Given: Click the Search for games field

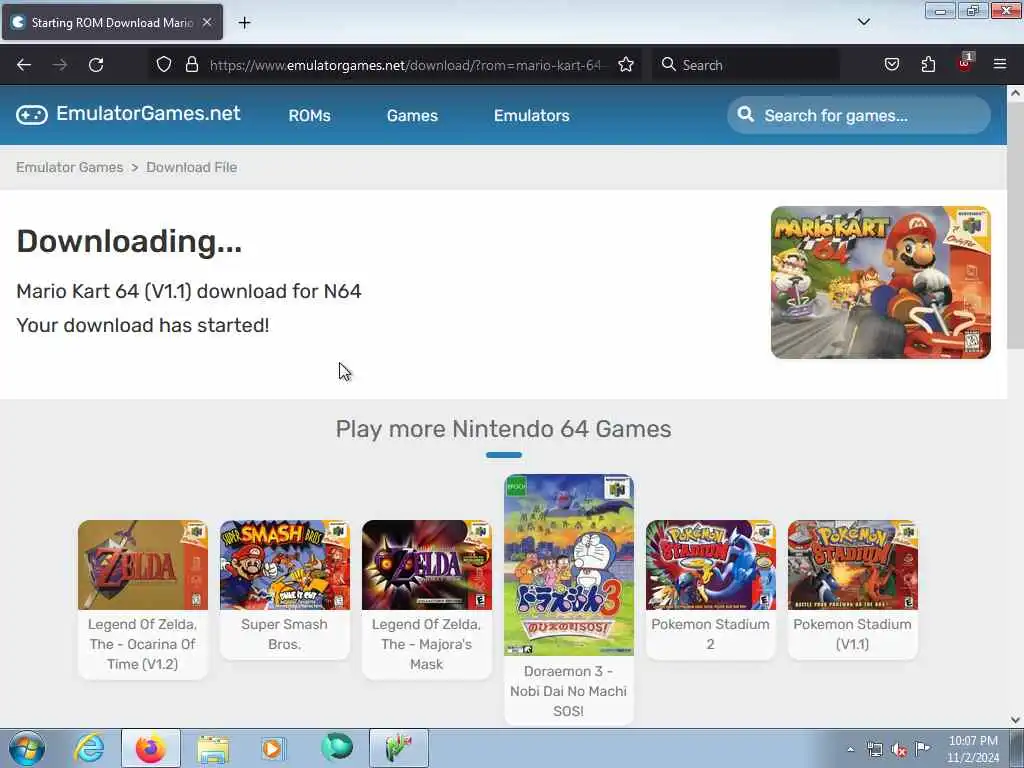Looking at the screenshot, I should (859, 115).
